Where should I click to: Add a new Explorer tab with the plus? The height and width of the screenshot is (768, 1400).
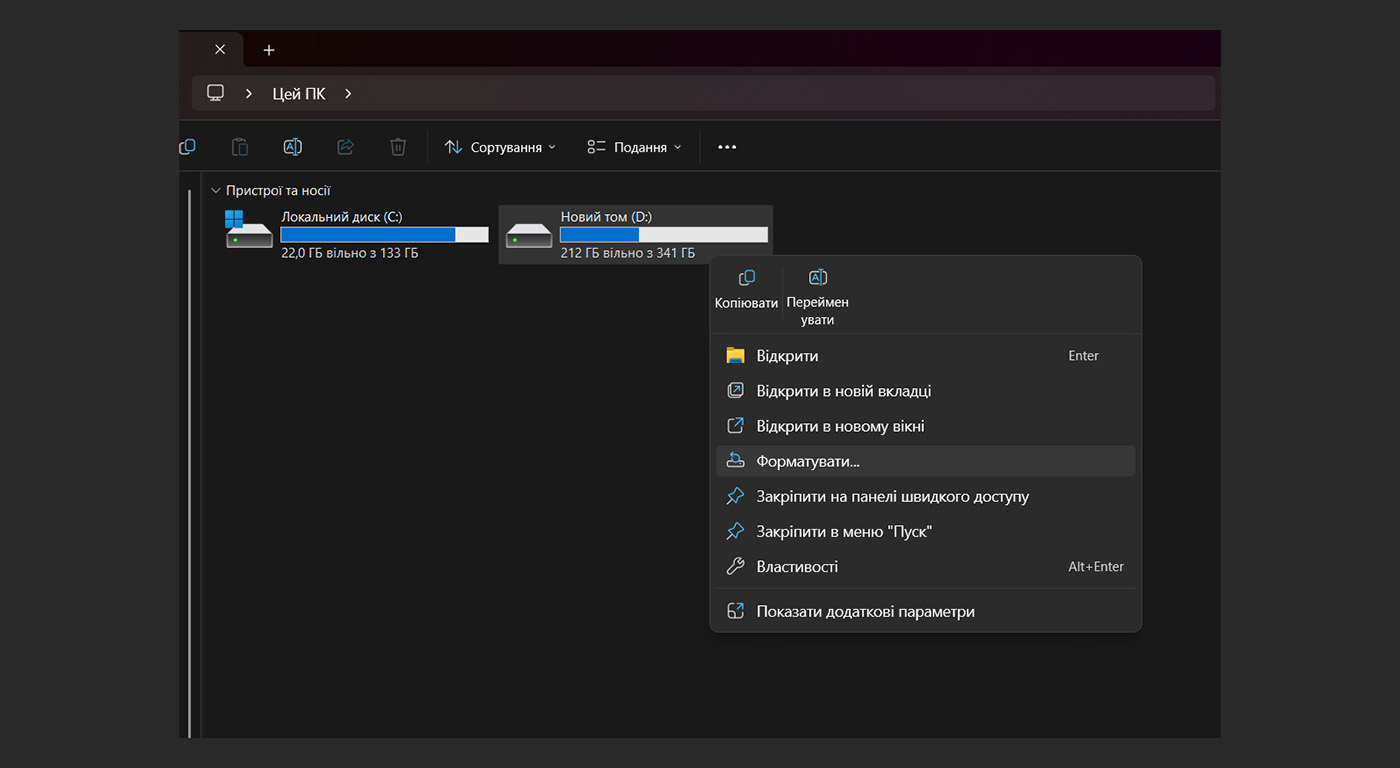[269, 49]
